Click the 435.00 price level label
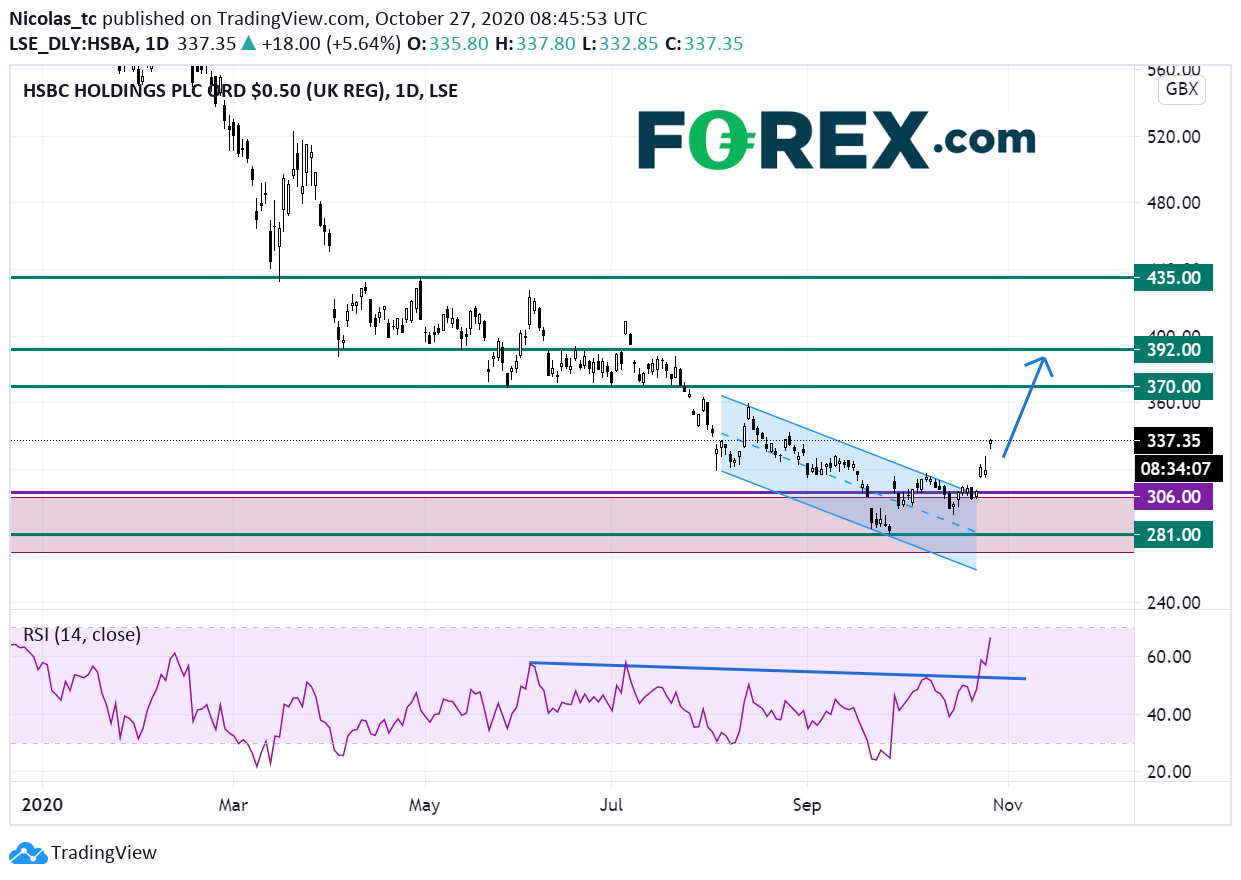1241x880 pixels. point(1174,277)
